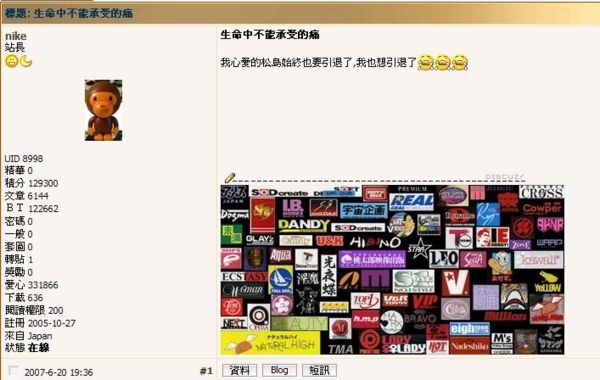
Task: Click the post title 生命中不能承受的痛
Action: pos(270,35)
